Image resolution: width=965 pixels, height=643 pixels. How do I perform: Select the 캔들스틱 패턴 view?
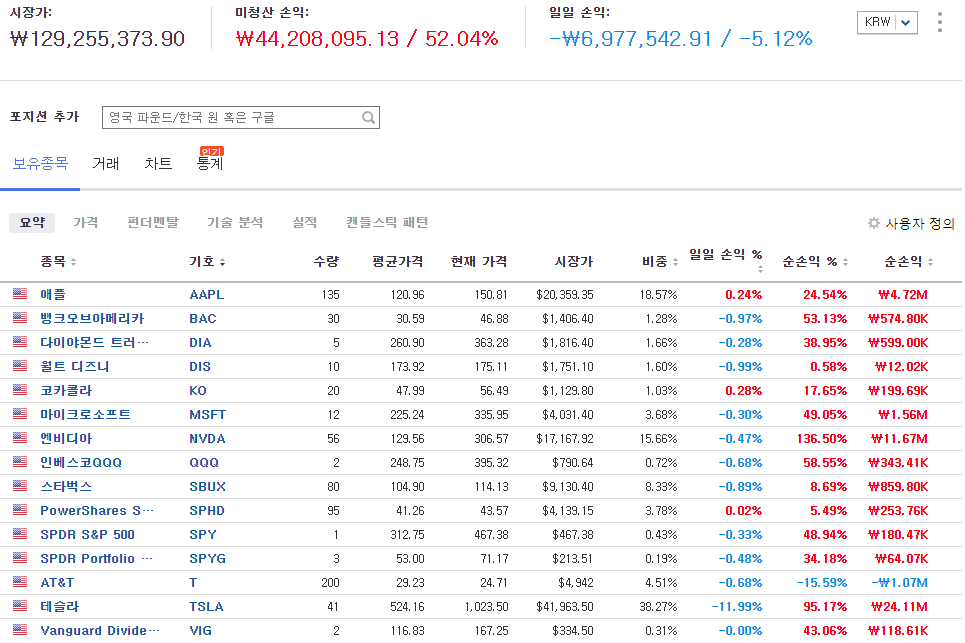[387, 223]
